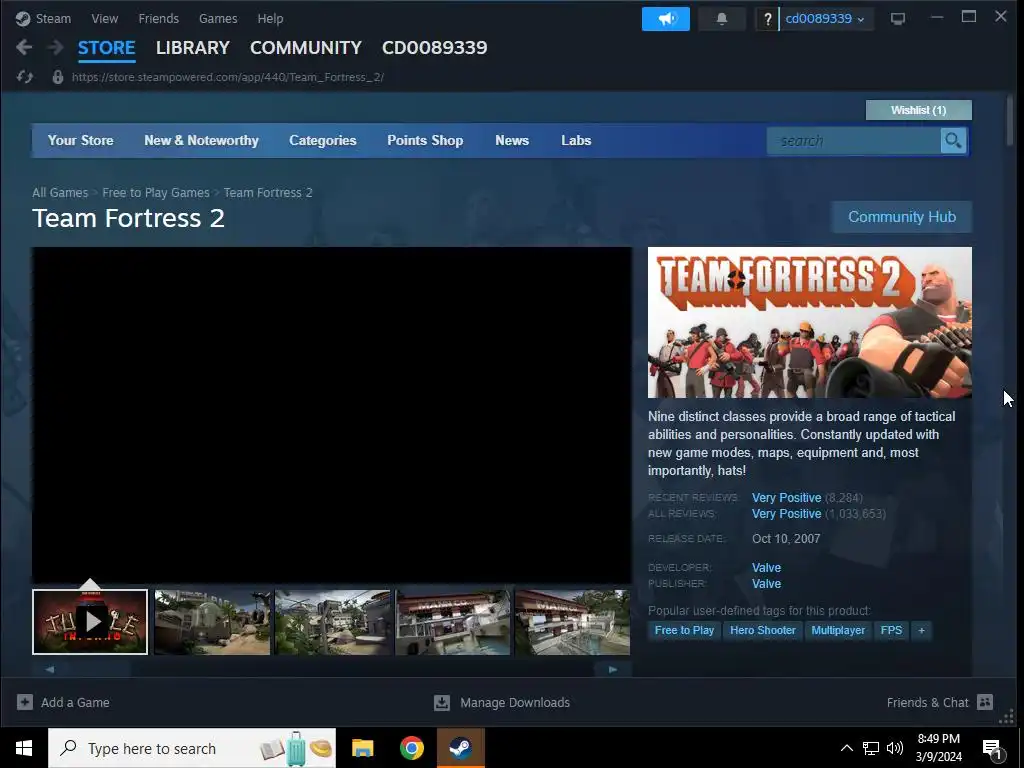Image resolution: width=1024 pixels, height=768 pixels.
Task: Go forward with the right arrow
Action: coord(56,47)
